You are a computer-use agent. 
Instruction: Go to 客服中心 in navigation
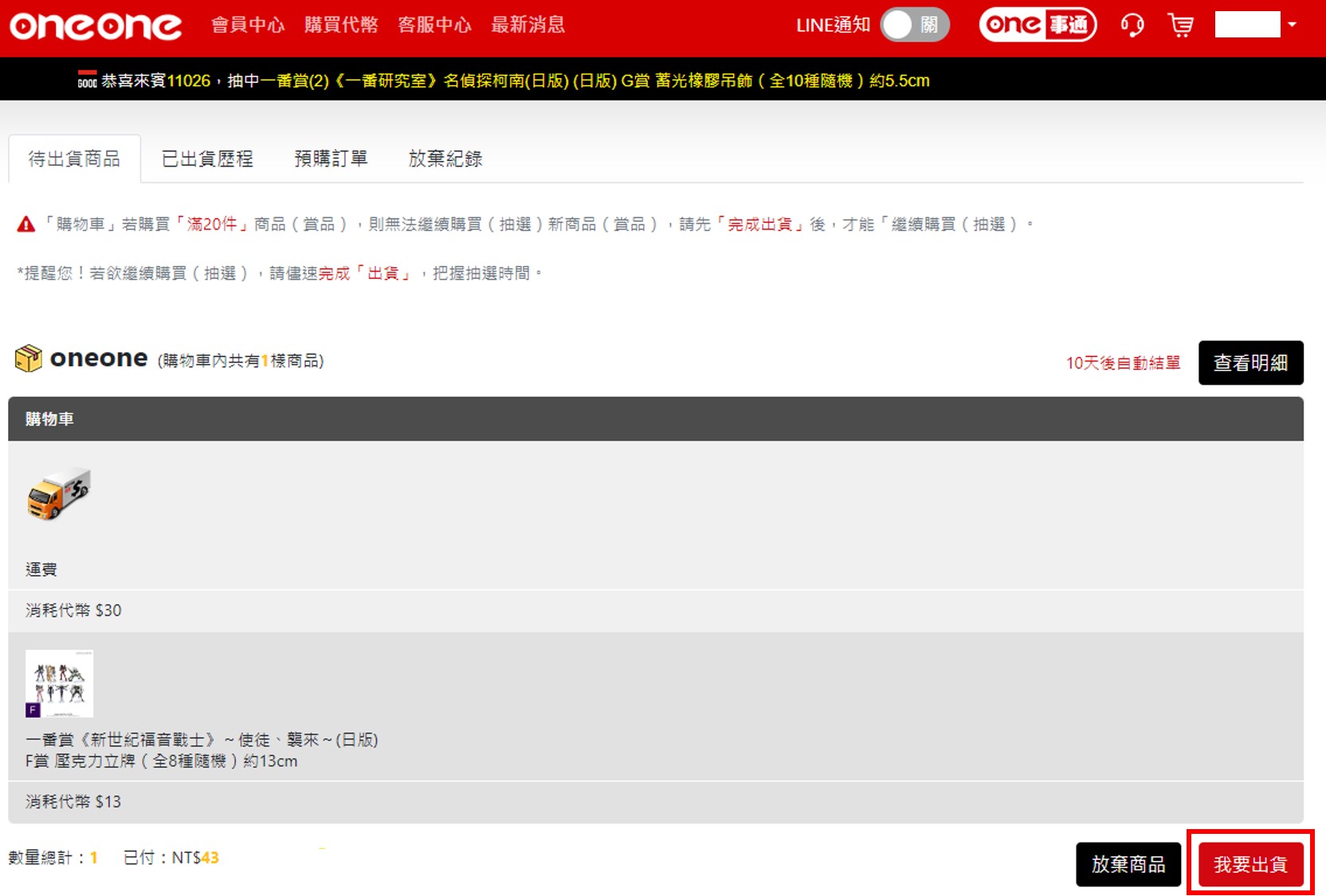(434, 25)
